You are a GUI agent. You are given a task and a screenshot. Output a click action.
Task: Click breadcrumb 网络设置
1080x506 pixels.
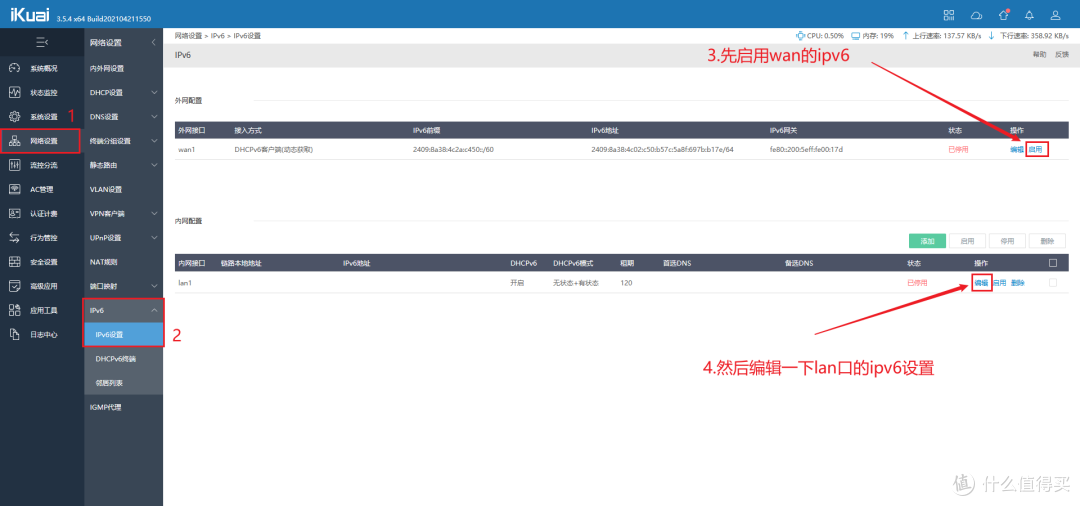[188, 35]
